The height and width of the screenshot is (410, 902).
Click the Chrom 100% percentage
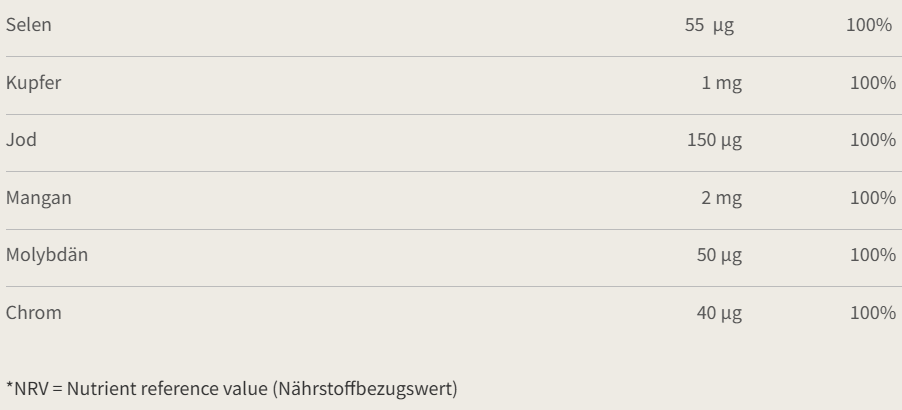tap(873, 313)
